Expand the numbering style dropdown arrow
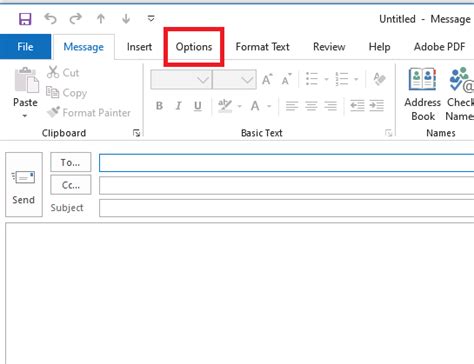 point(356,79)
